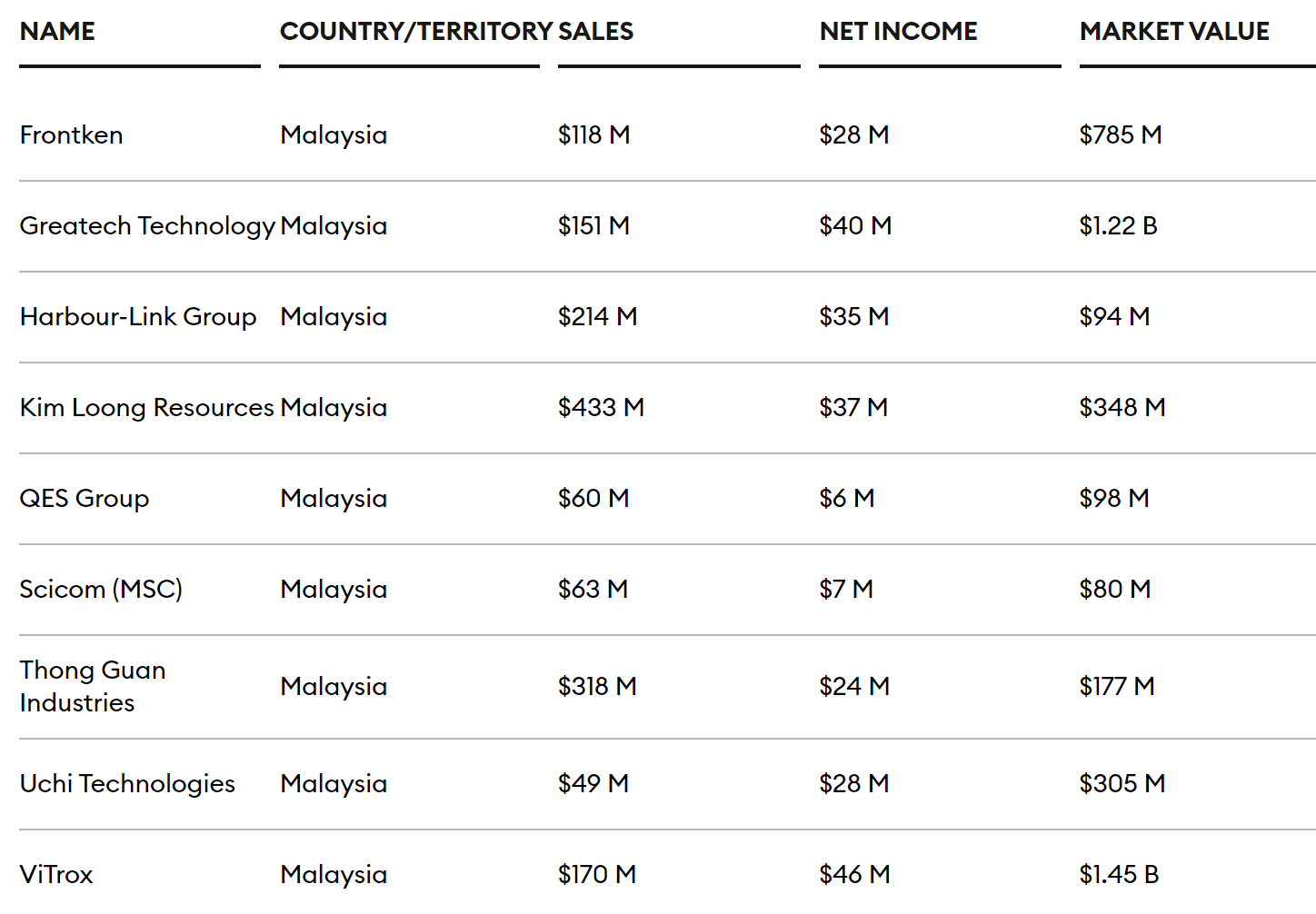Image resolution: width=1316 pixels, height=914 pixels.
Task: Select the QES Group entry
Action: tap(85, 498)
